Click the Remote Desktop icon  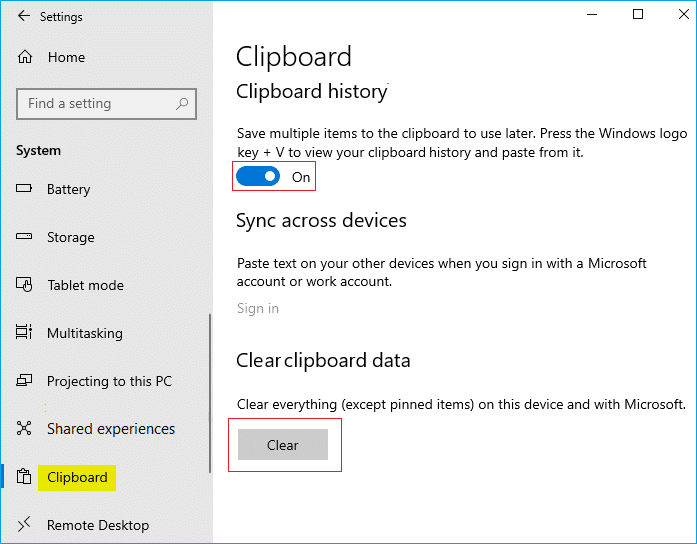(26, 525)
